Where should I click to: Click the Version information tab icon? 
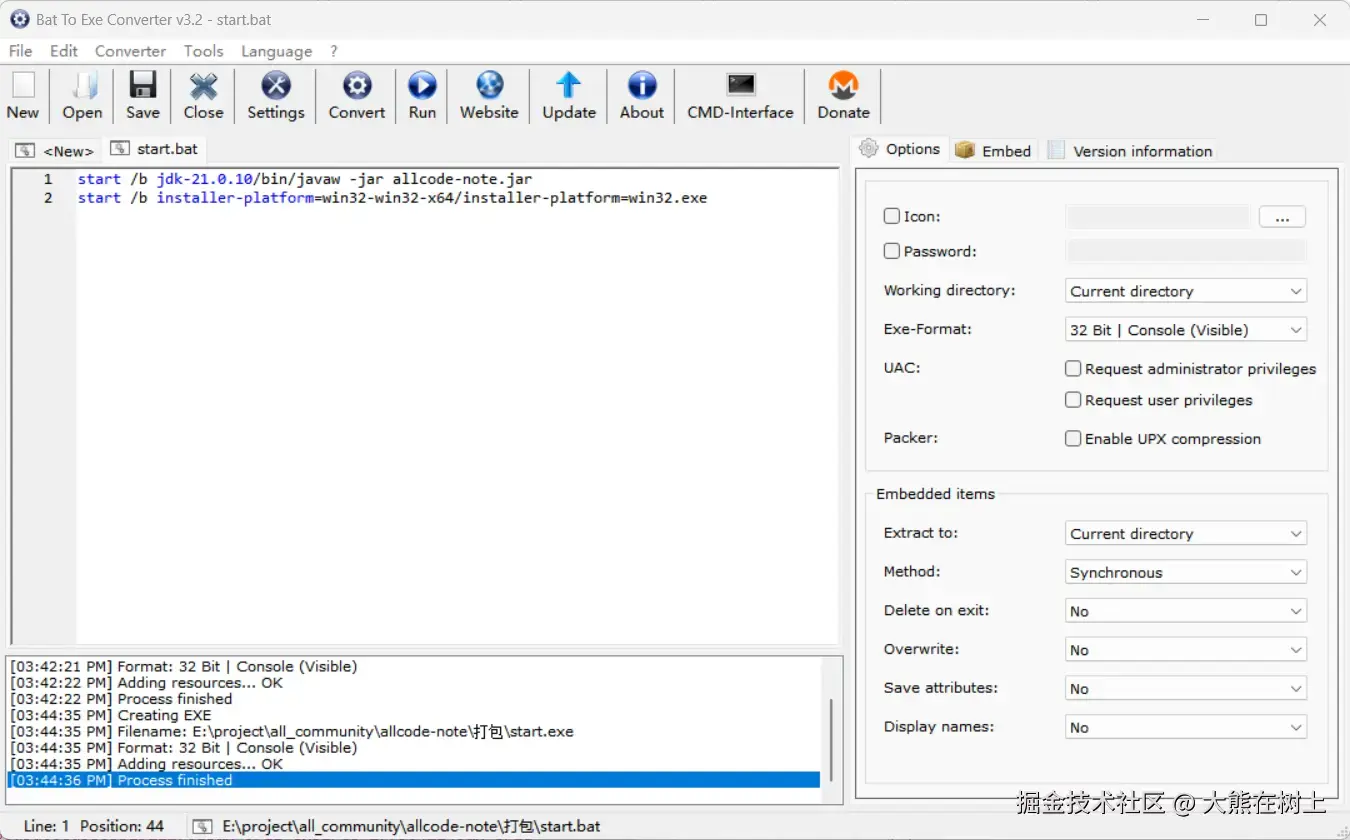coord(1056,150)
